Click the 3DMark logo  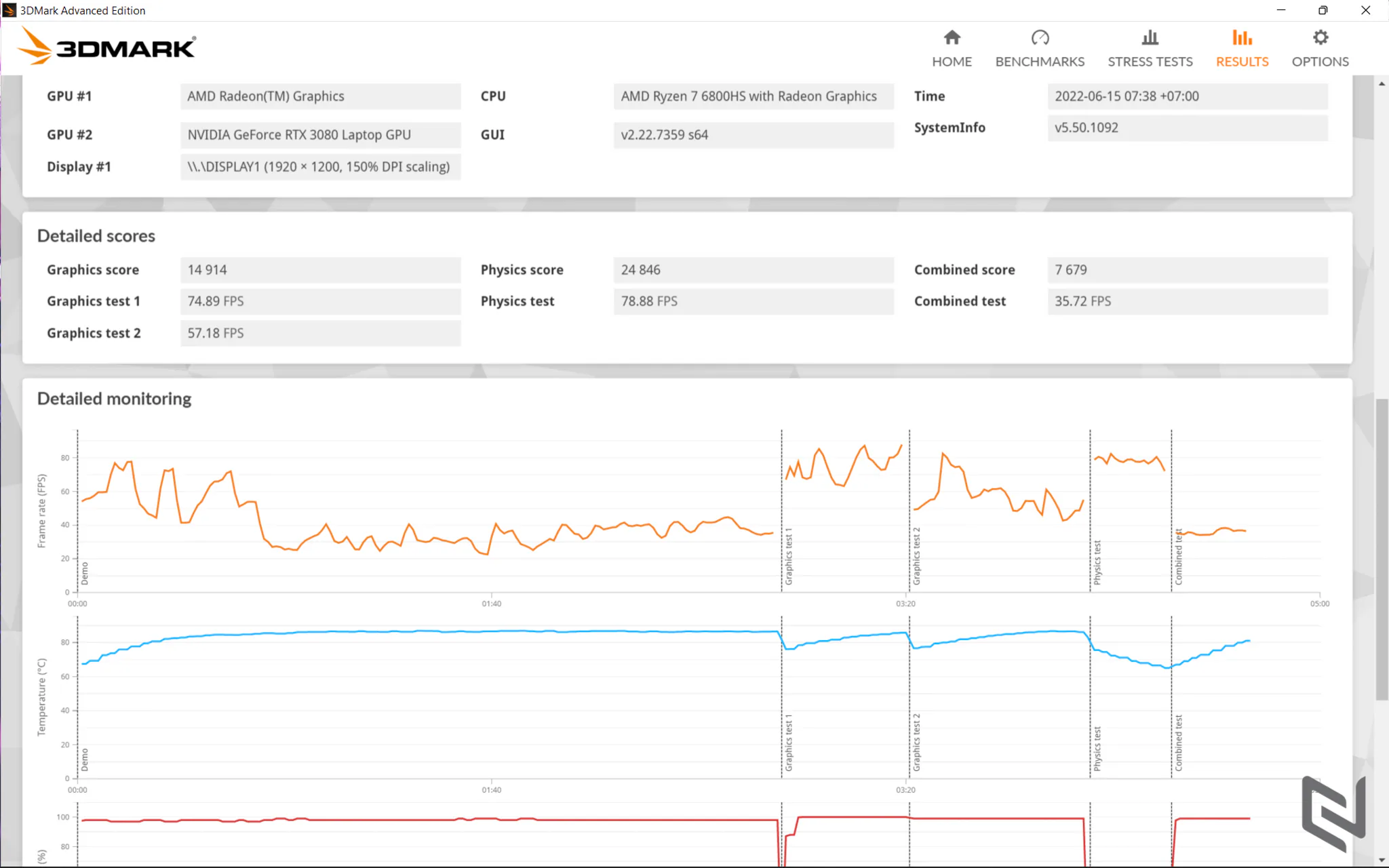pyautogui.click(x=107, y=46)
